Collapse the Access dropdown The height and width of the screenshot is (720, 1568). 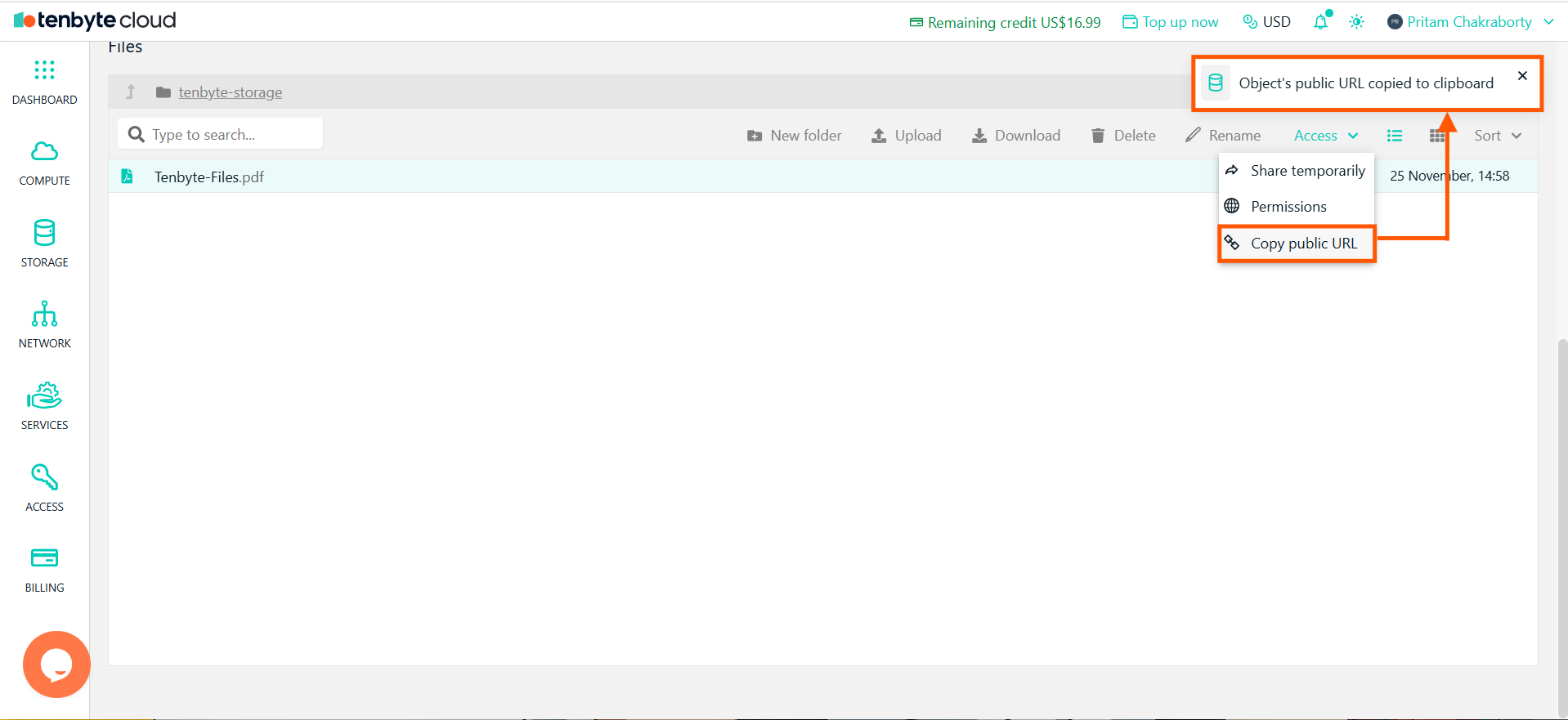coord(1326,136)
